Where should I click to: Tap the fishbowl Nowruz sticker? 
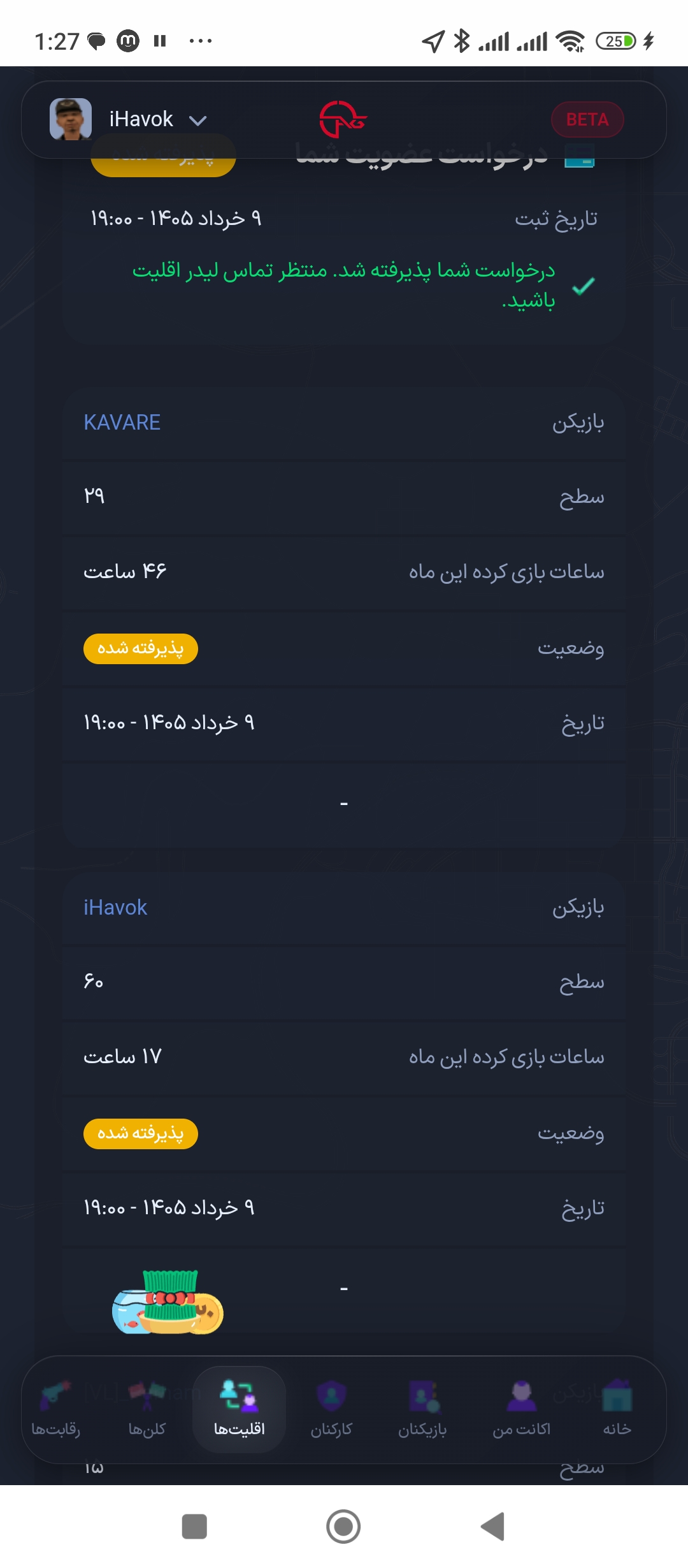point(168,1302)
